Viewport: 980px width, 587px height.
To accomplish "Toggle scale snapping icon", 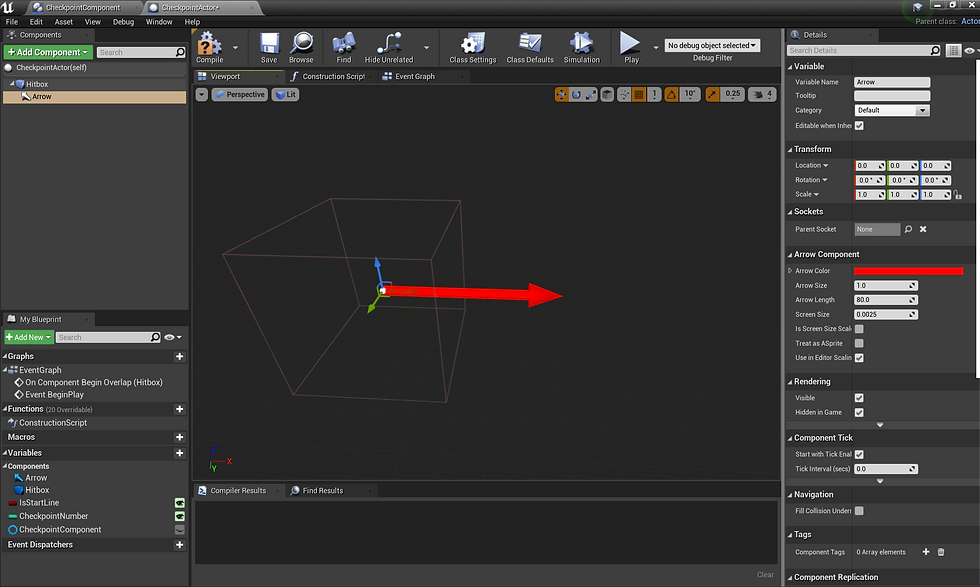I will (712, 94).
